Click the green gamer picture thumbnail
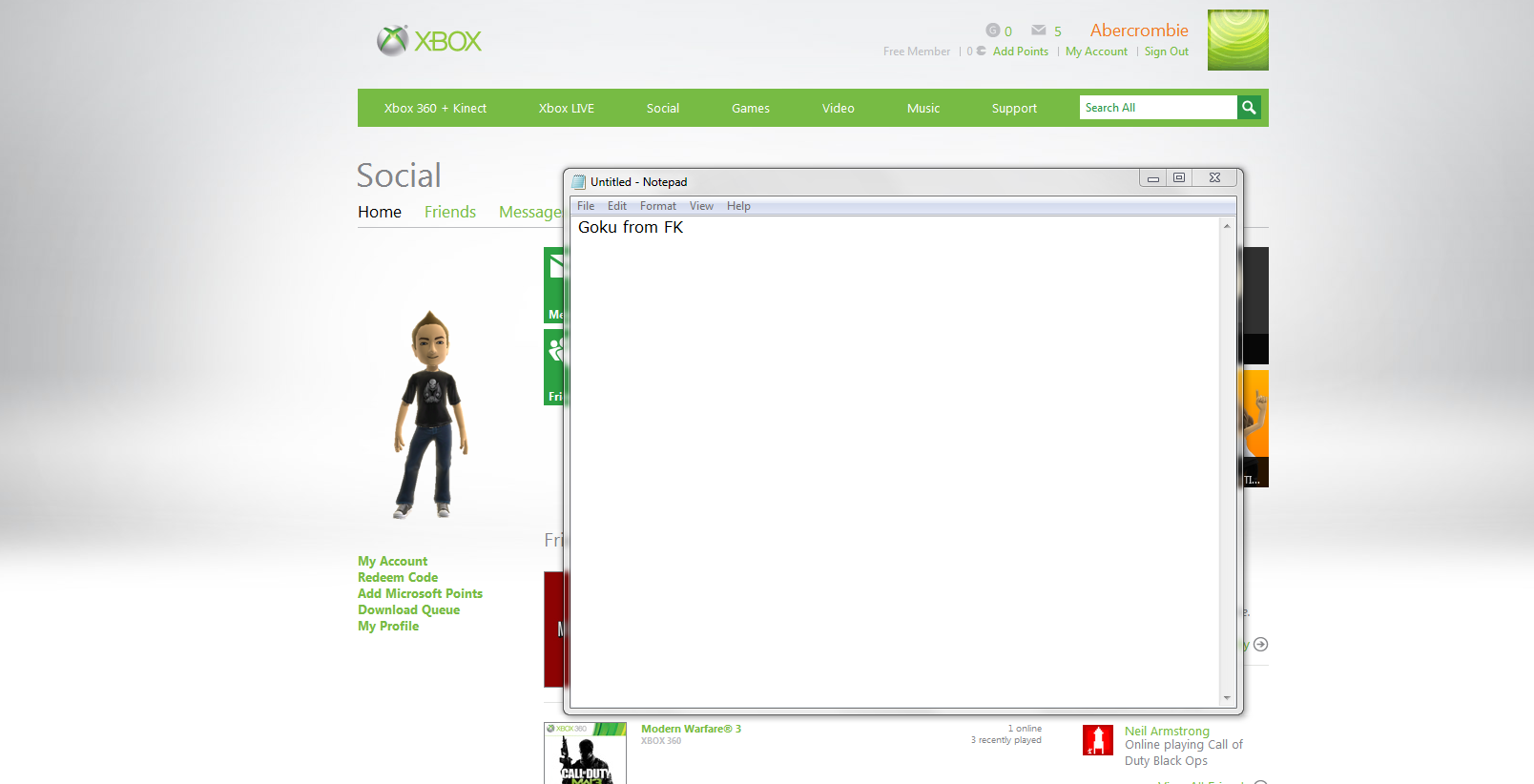The image size is (1534, 784). pyautogui.click(x=1238, y=40)
